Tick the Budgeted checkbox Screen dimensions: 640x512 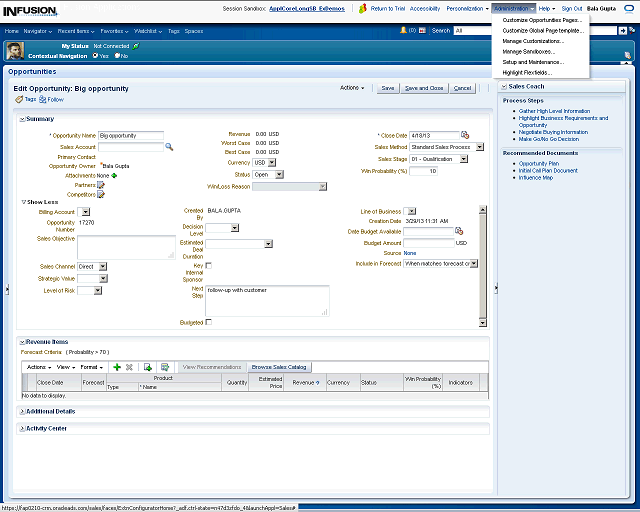[x=208, y=322]
